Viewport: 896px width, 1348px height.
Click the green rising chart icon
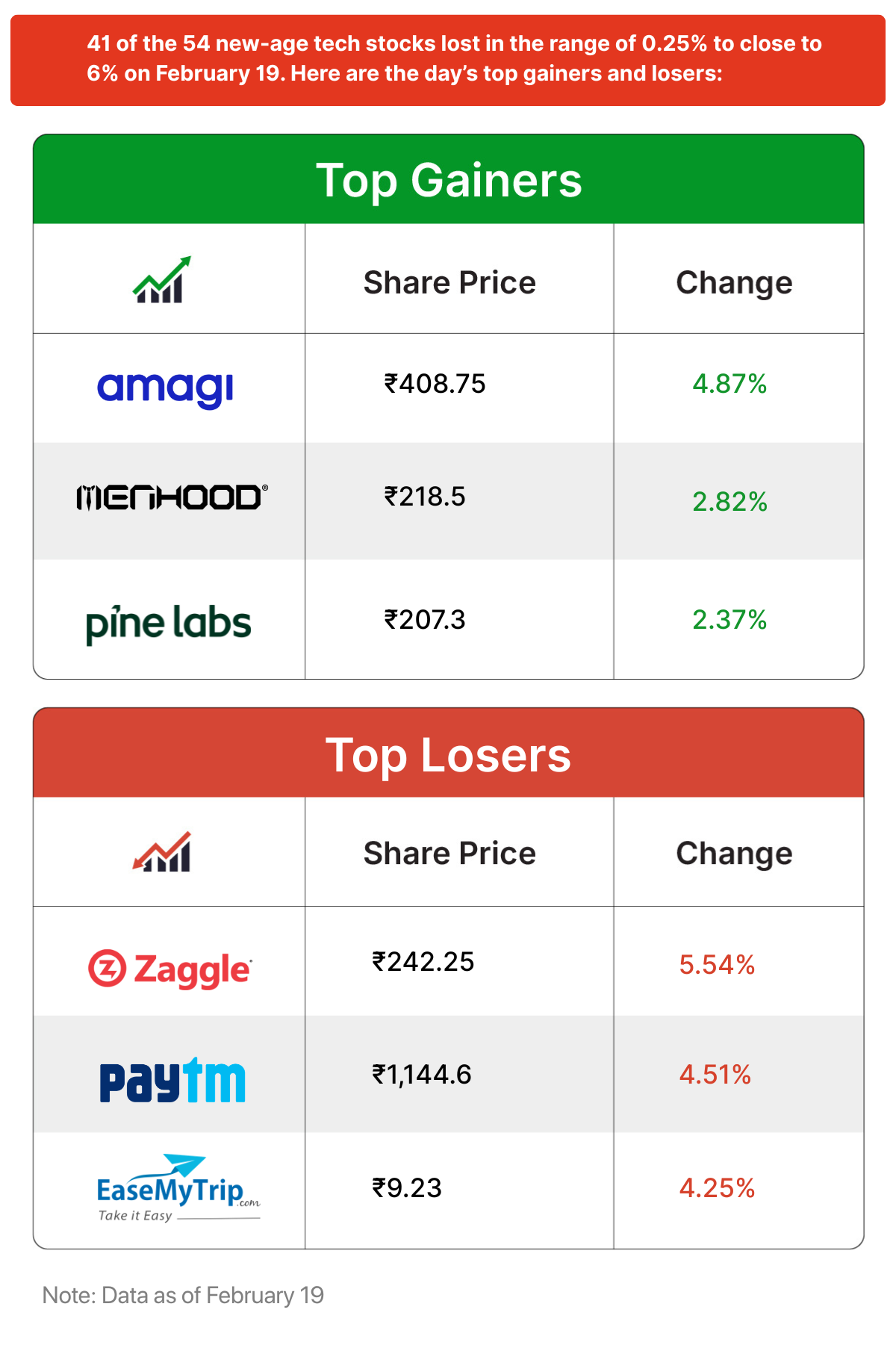click(162, 280)
